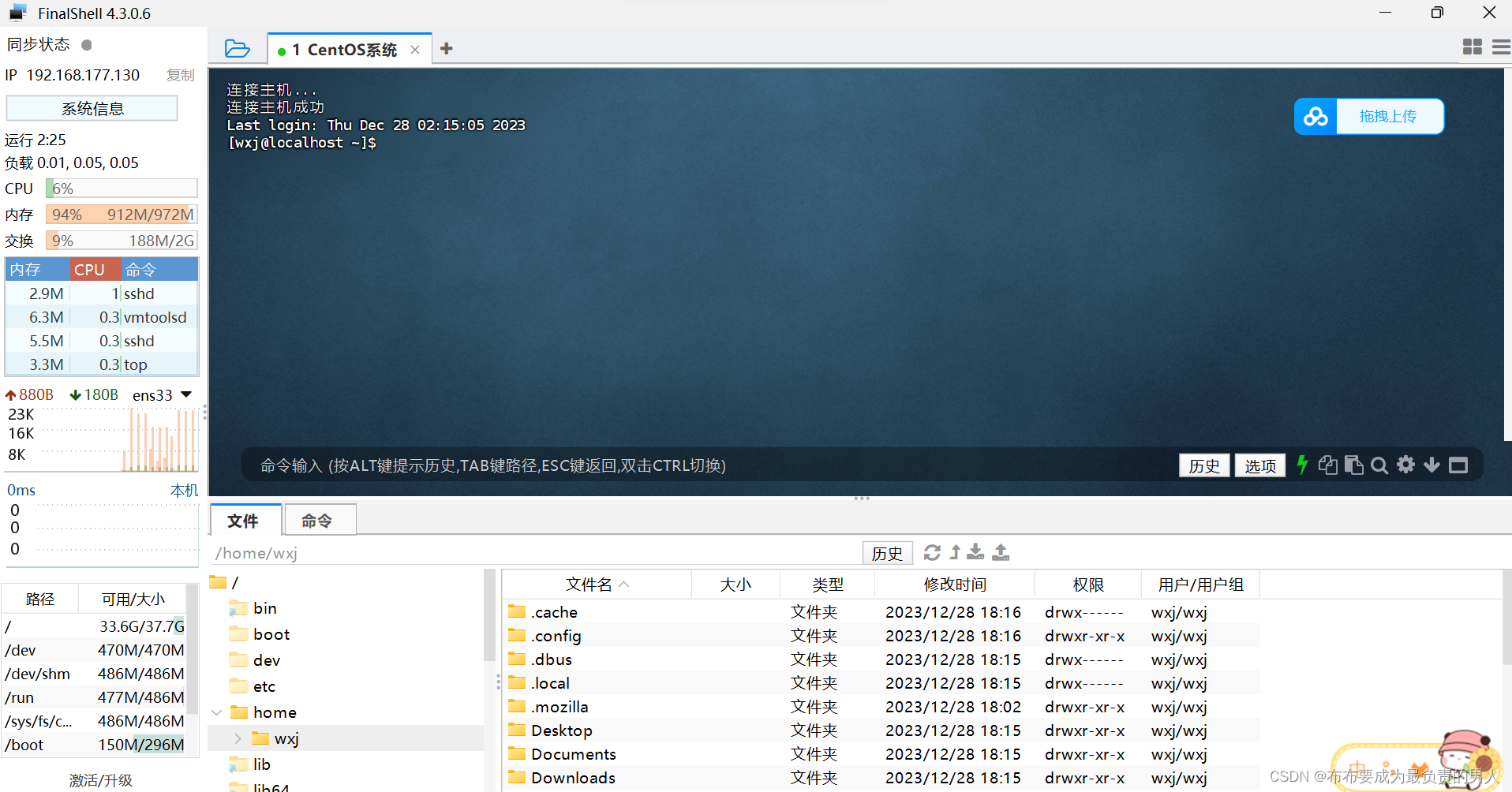Select the Downloads folder row
This screenshot has height=792, width=1512.
pyautogui.click(x=881, y=778)
